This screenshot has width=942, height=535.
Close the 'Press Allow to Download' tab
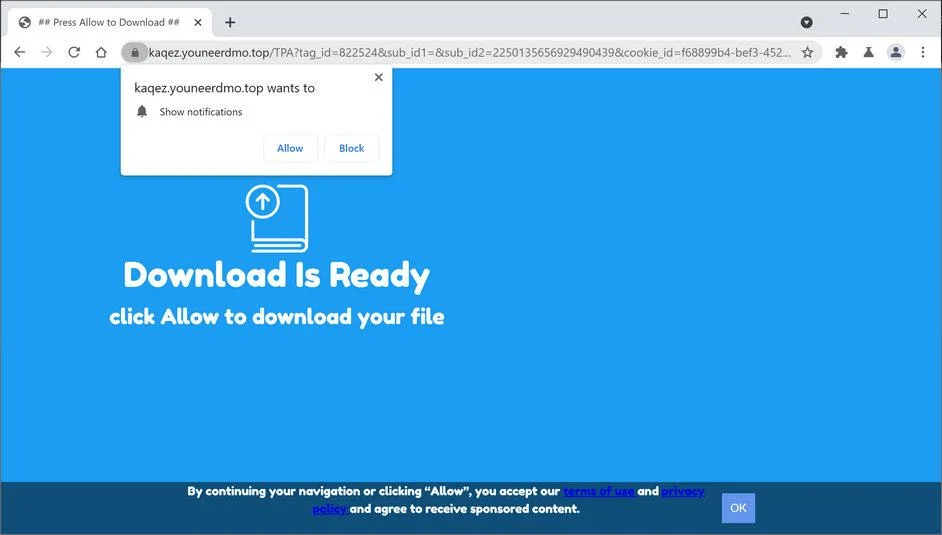click(x=198, y=22)
